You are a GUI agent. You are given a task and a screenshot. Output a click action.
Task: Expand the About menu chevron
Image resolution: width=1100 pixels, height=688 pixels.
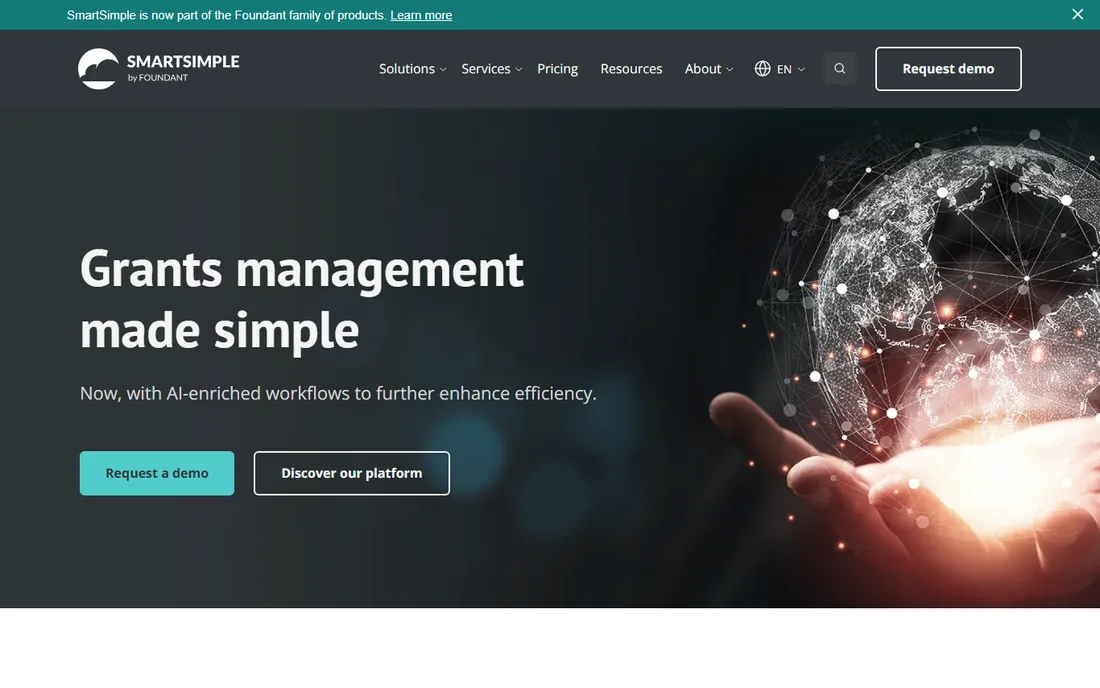pos(730,69)
